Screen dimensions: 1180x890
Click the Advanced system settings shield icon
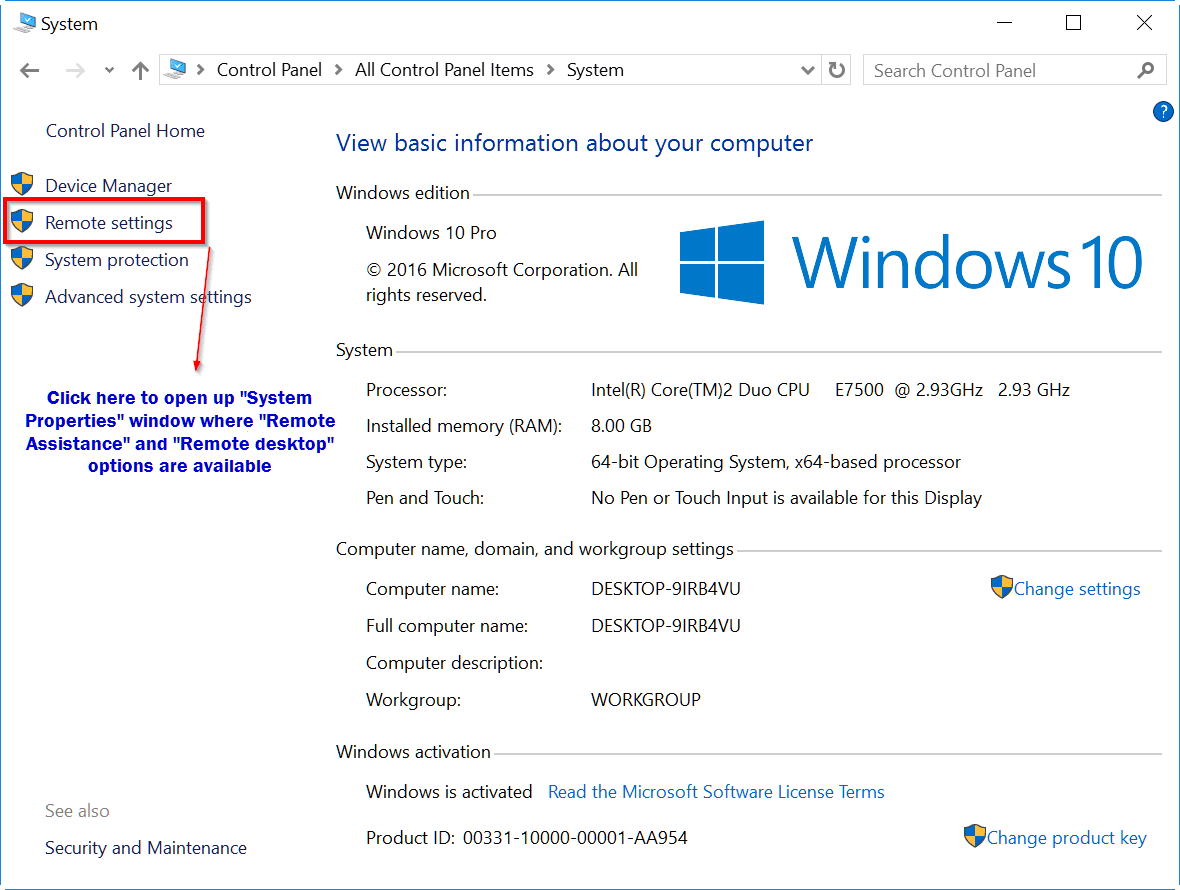[22, 296]
